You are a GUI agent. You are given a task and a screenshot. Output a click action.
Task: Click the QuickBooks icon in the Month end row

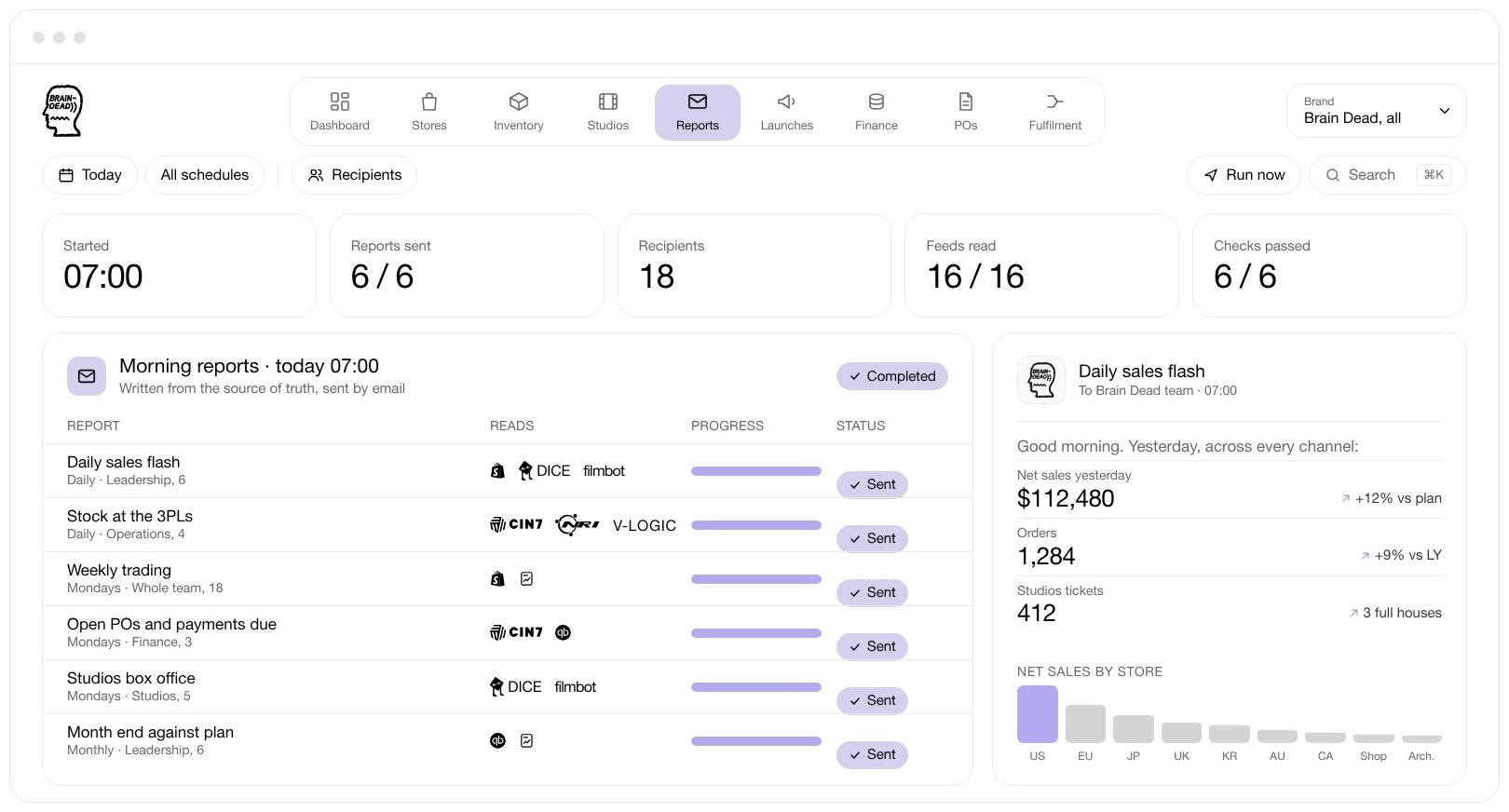pos(497,741)
